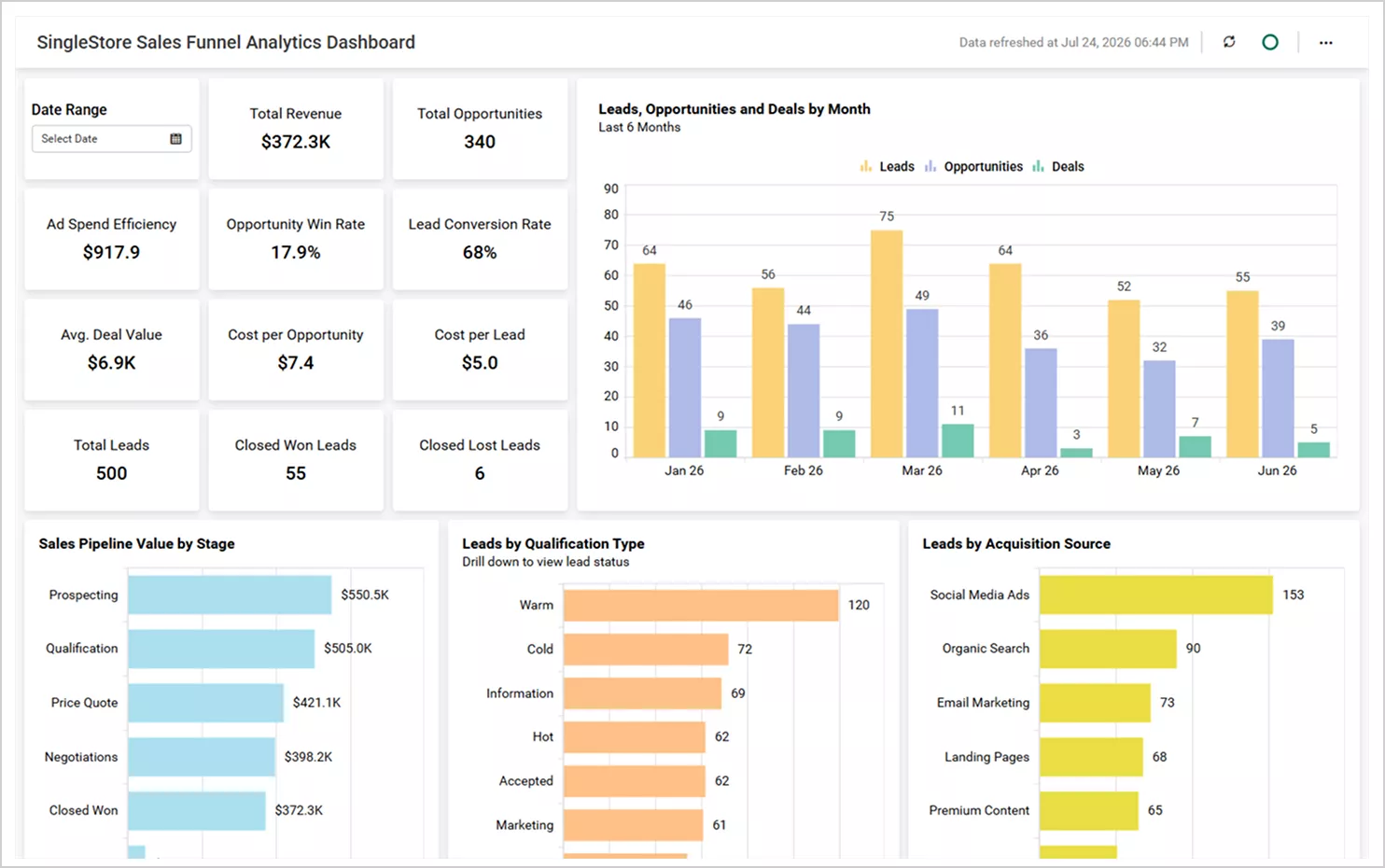This screenshot has width=1385, height=868.
Task: Click the Premium Content bar labeled 65
Action: pyautogui.click(x=1089, y=811)
